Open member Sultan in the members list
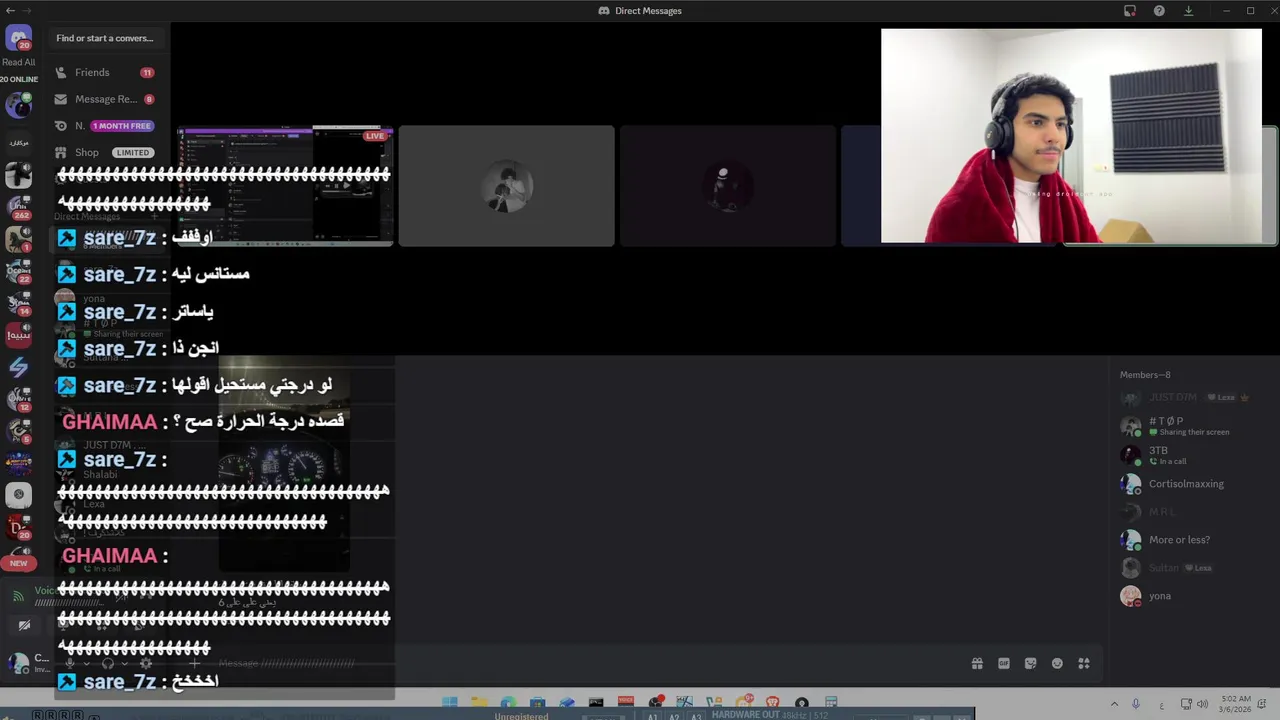Screen dimensions: 1280x720 click(x=1190, y=568)
